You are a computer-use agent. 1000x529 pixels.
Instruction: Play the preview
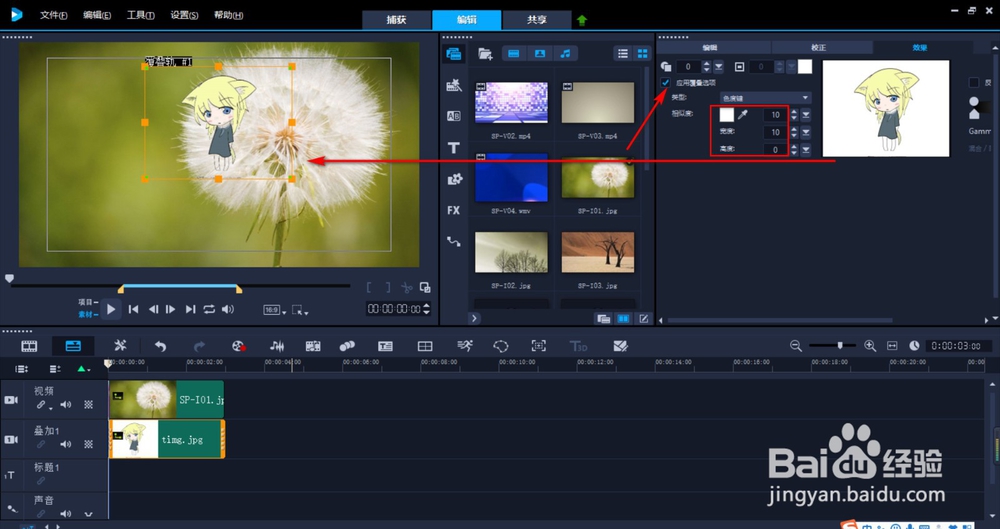(x=111, y=309)
